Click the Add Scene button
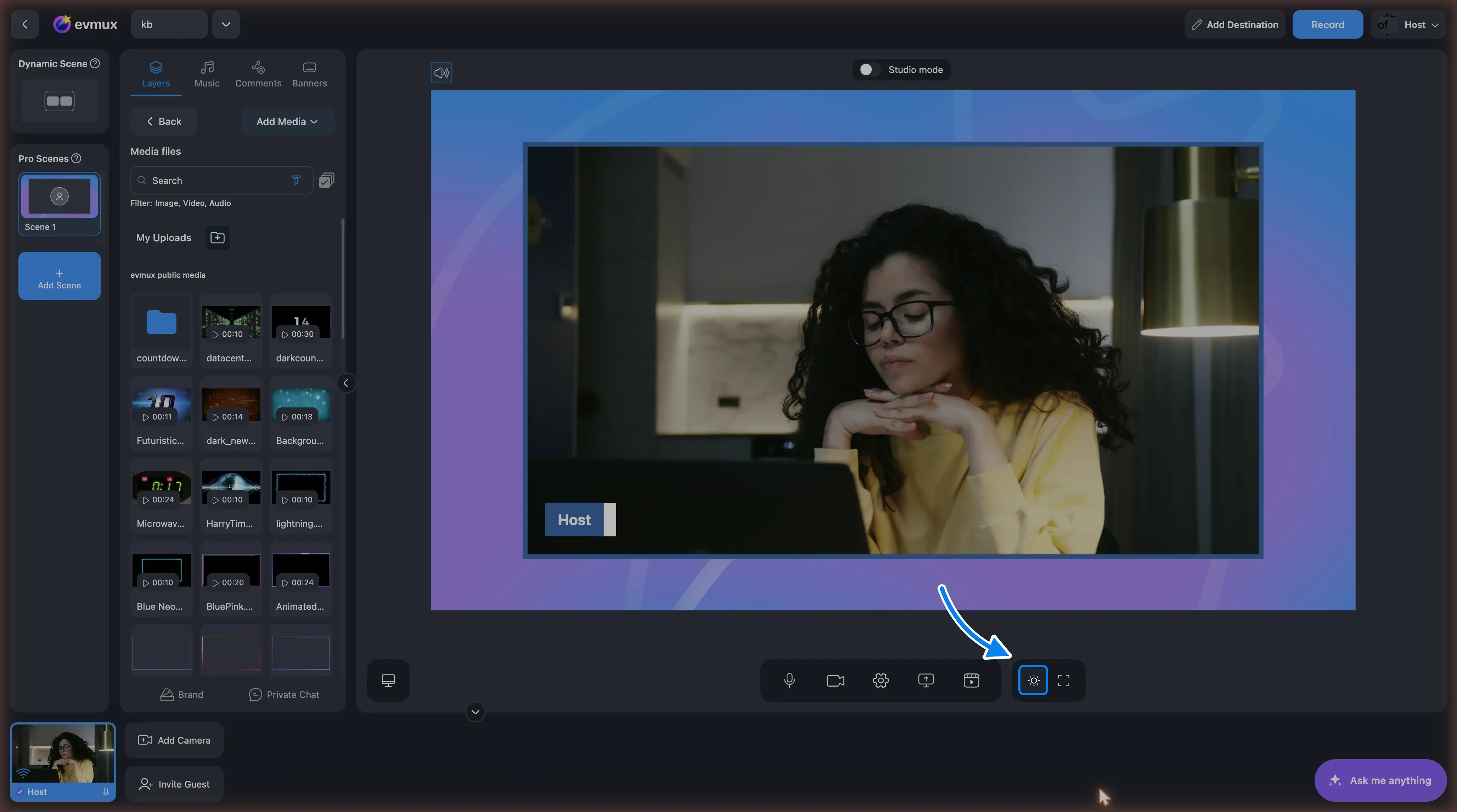1457x812 pixels. coord(60,276)
